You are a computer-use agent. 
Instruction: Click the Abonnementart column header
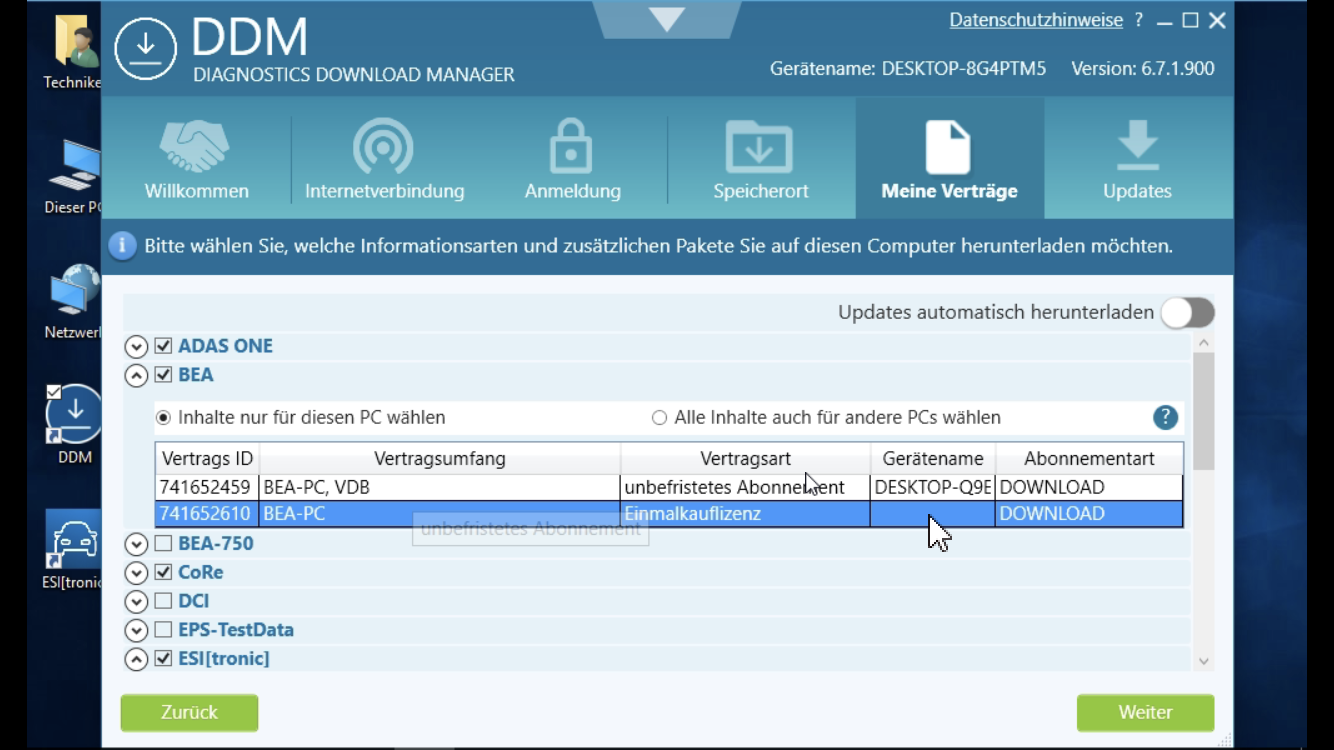pos(1089,459)
